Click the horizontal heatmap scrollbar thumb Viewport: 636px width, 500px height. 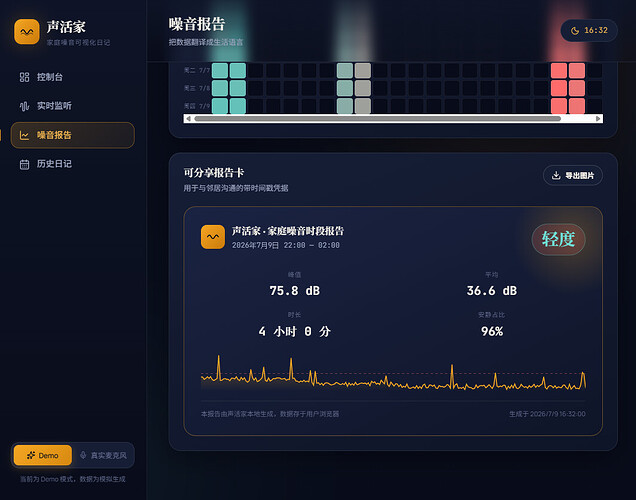[x=378, y=119]
